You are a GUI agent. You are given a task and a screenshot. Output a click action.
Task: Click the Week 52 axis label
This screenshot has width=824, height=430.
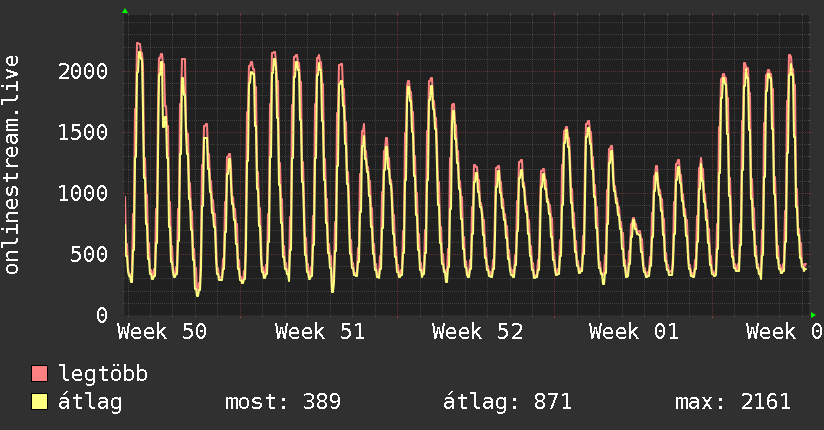477,332
